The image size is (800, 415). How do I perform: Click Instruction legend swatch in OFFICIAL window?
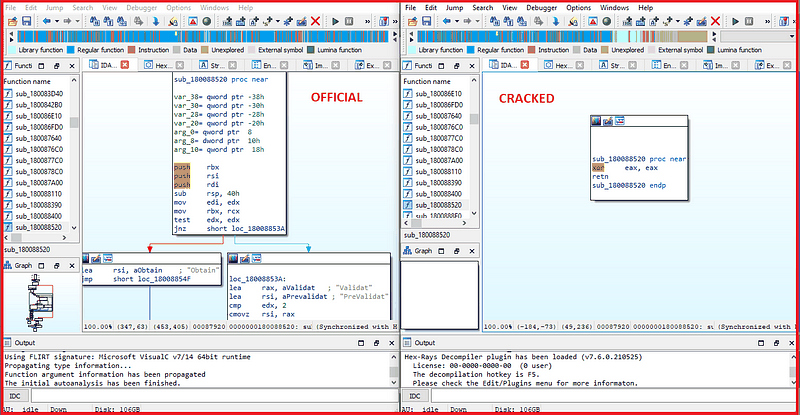[x=132, y=50]
